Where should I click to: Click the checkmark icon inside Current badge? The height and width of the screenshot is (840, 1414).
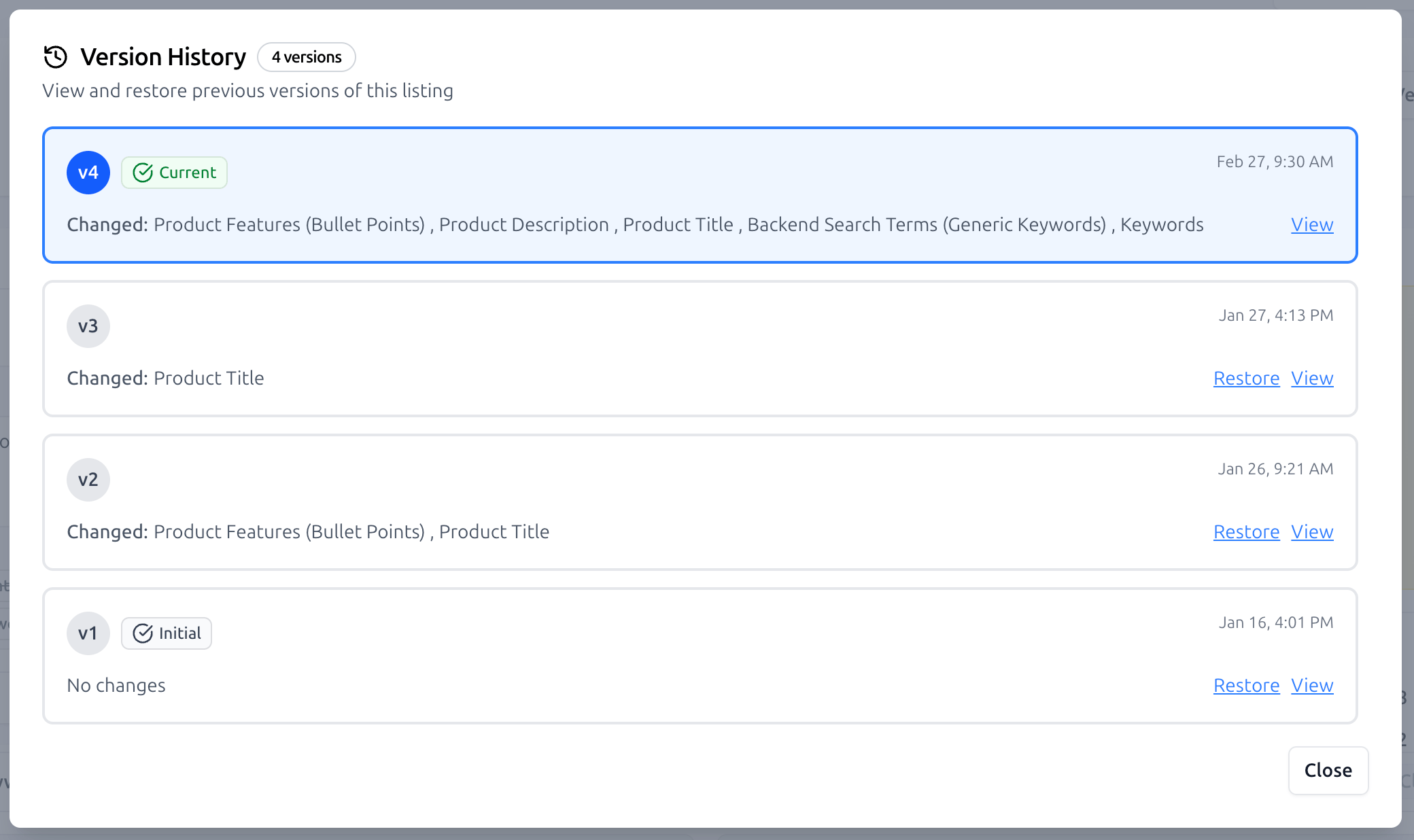click(x=142, y=173)
